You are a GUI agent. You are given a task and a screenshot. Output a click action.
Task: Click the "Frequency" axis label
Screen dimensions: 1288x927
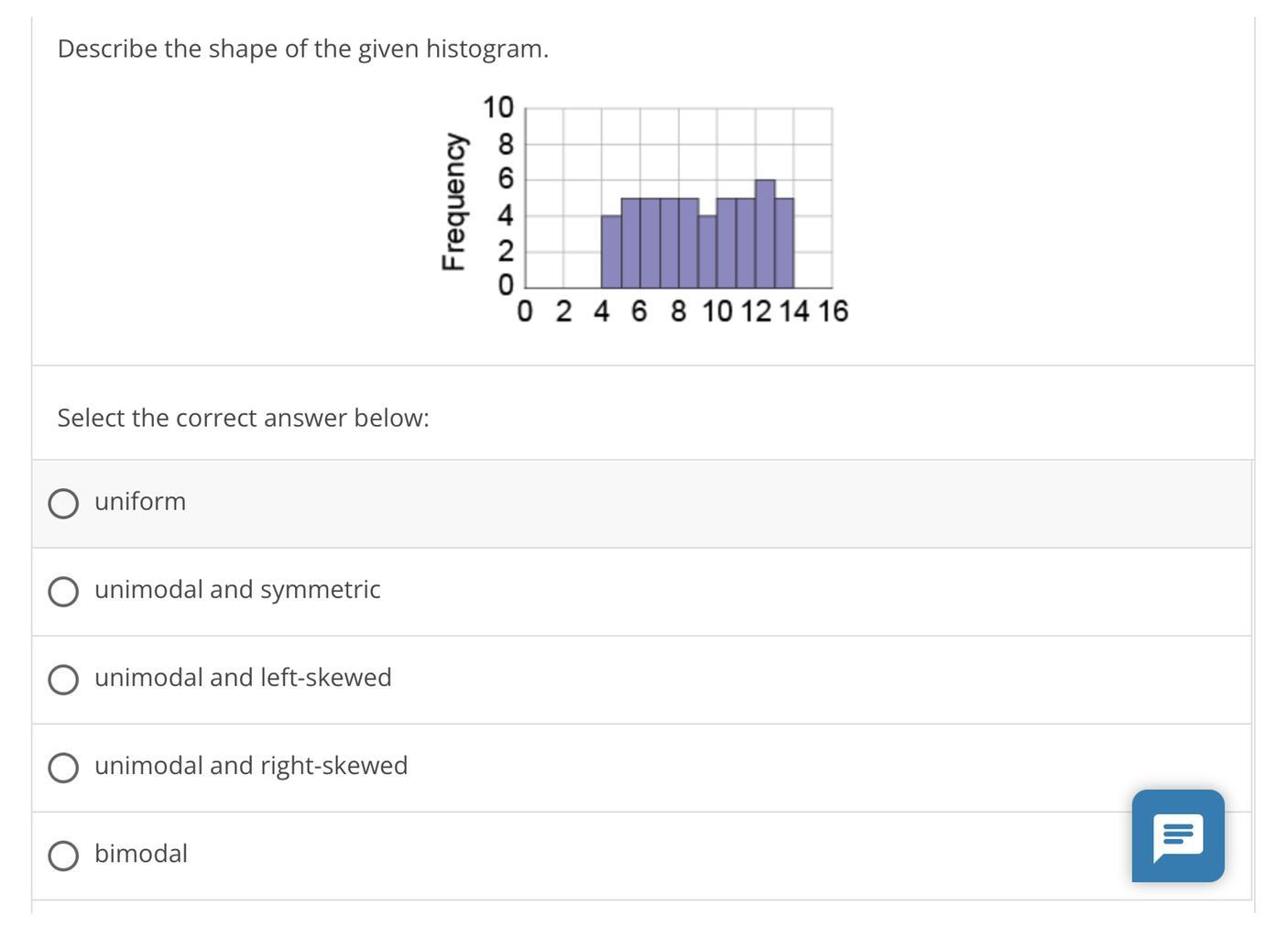point(453,202)
